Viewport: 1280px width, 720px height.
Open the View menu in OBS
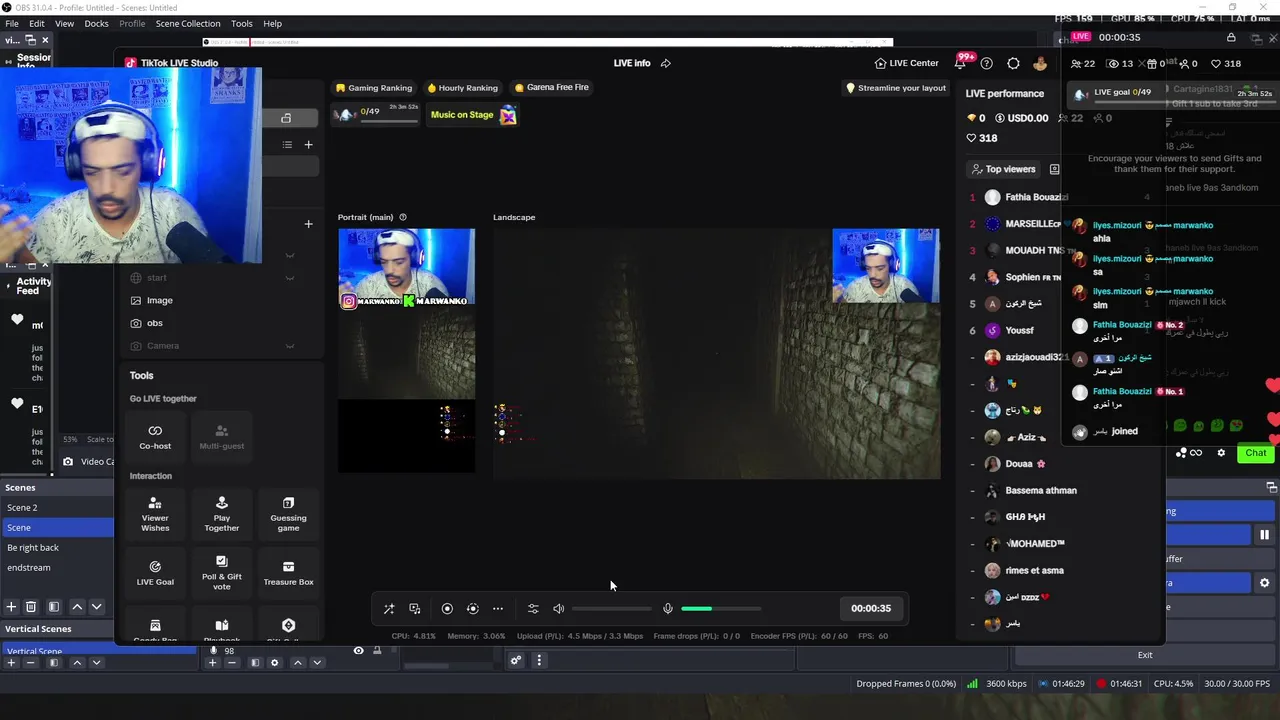(64, 23)
